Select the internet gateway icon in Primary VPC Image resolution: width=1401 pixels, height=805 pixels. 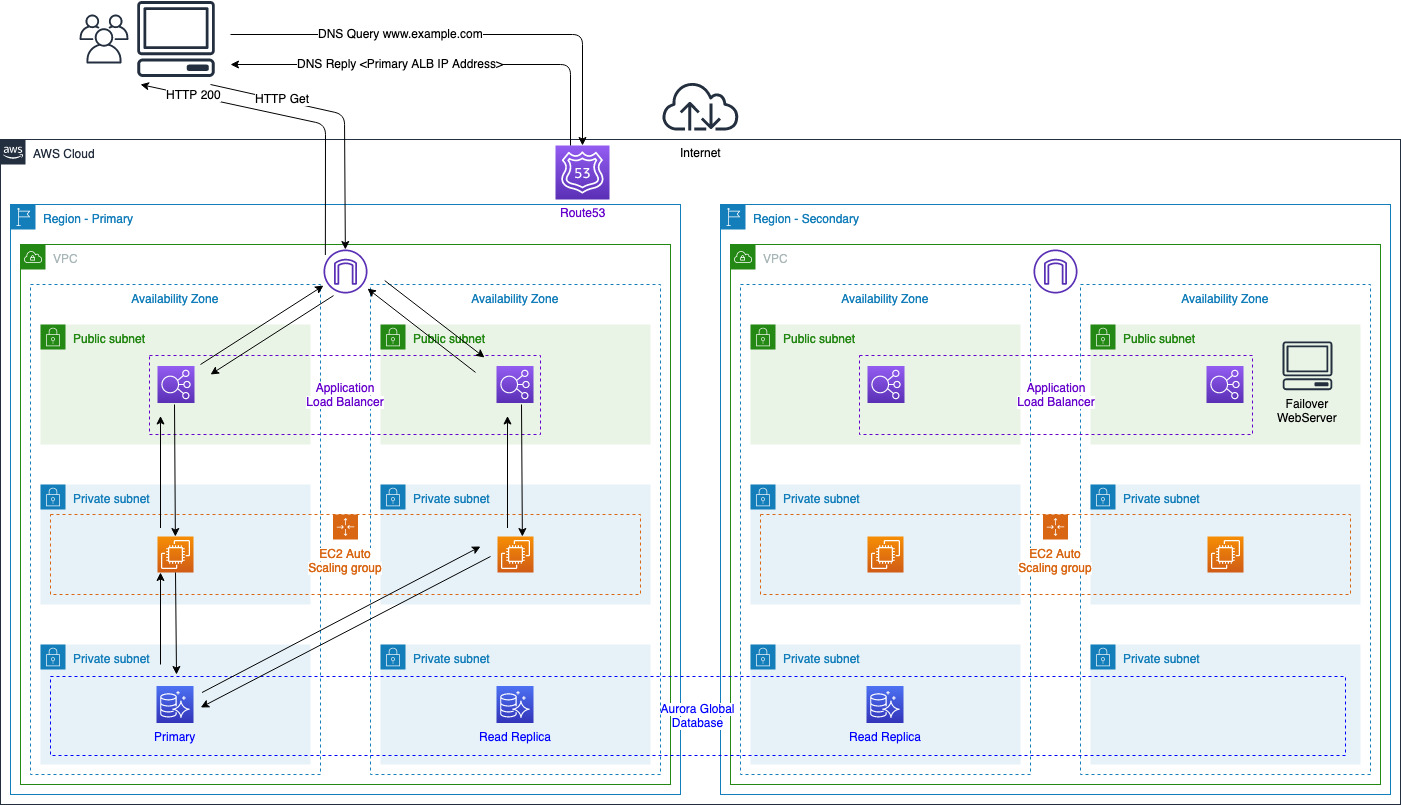click(346, 272)
